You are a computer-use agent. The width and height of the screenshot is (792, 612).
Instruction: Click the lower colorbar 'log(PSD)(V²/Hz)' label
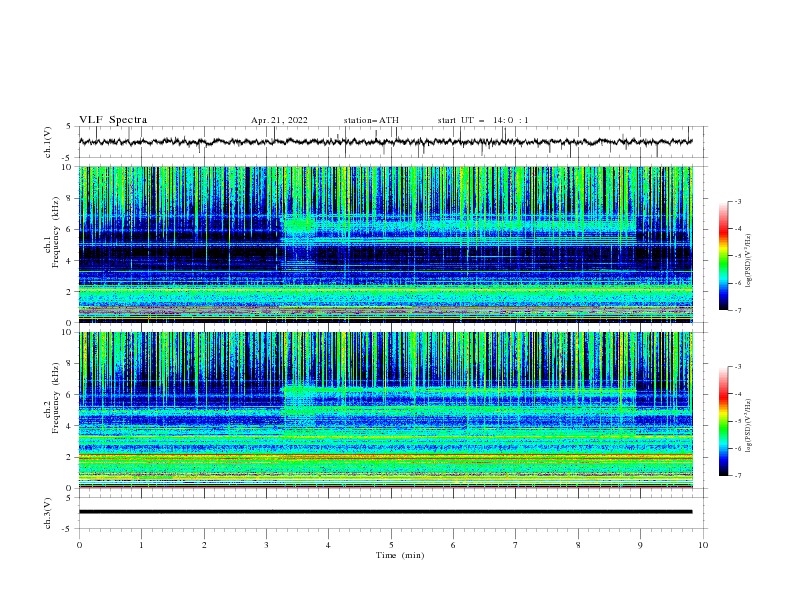pyautogui.click(x=749, y=426)
